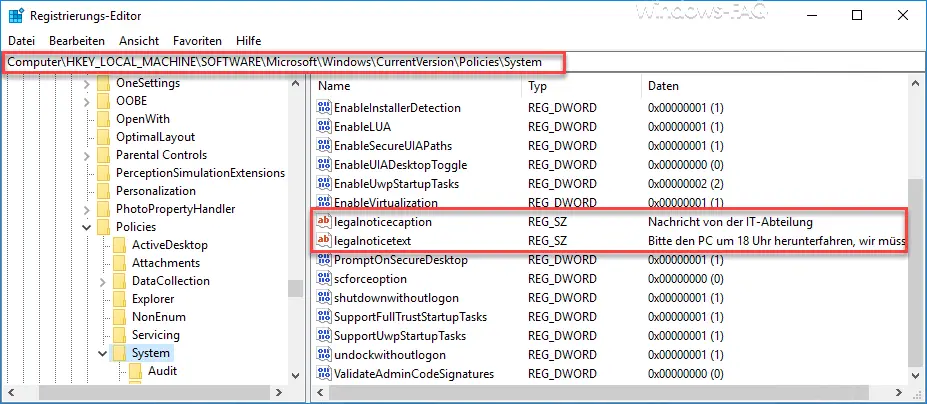The image size is (927, 404).
Task: Select the NonEnum tree item
Action: tap(158, 316)
